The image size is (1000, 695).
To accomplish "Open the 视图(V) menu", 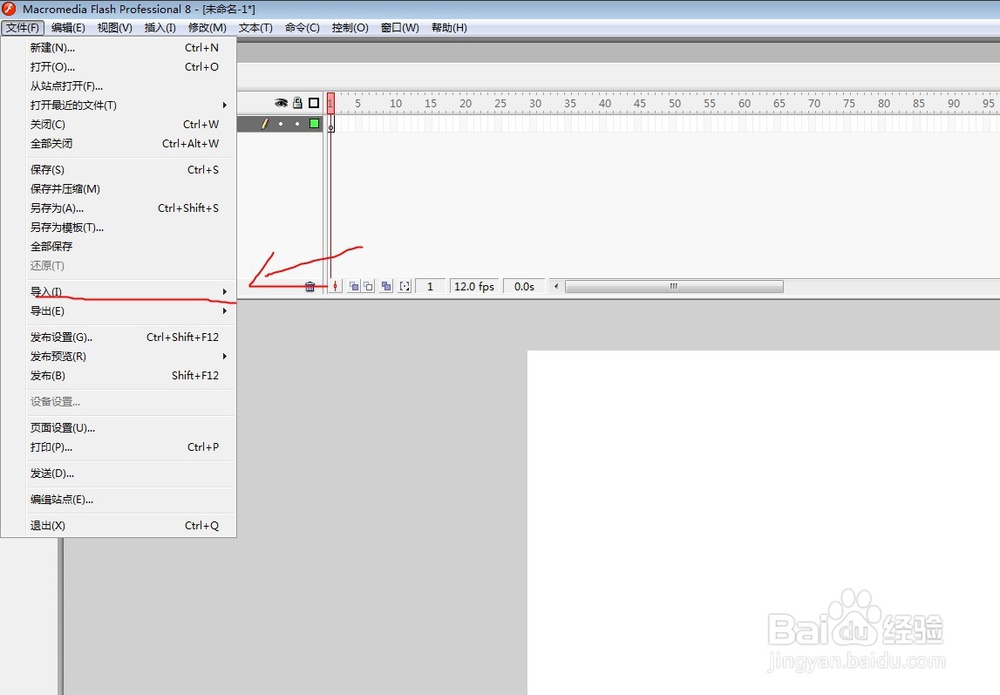I will 115,27.
